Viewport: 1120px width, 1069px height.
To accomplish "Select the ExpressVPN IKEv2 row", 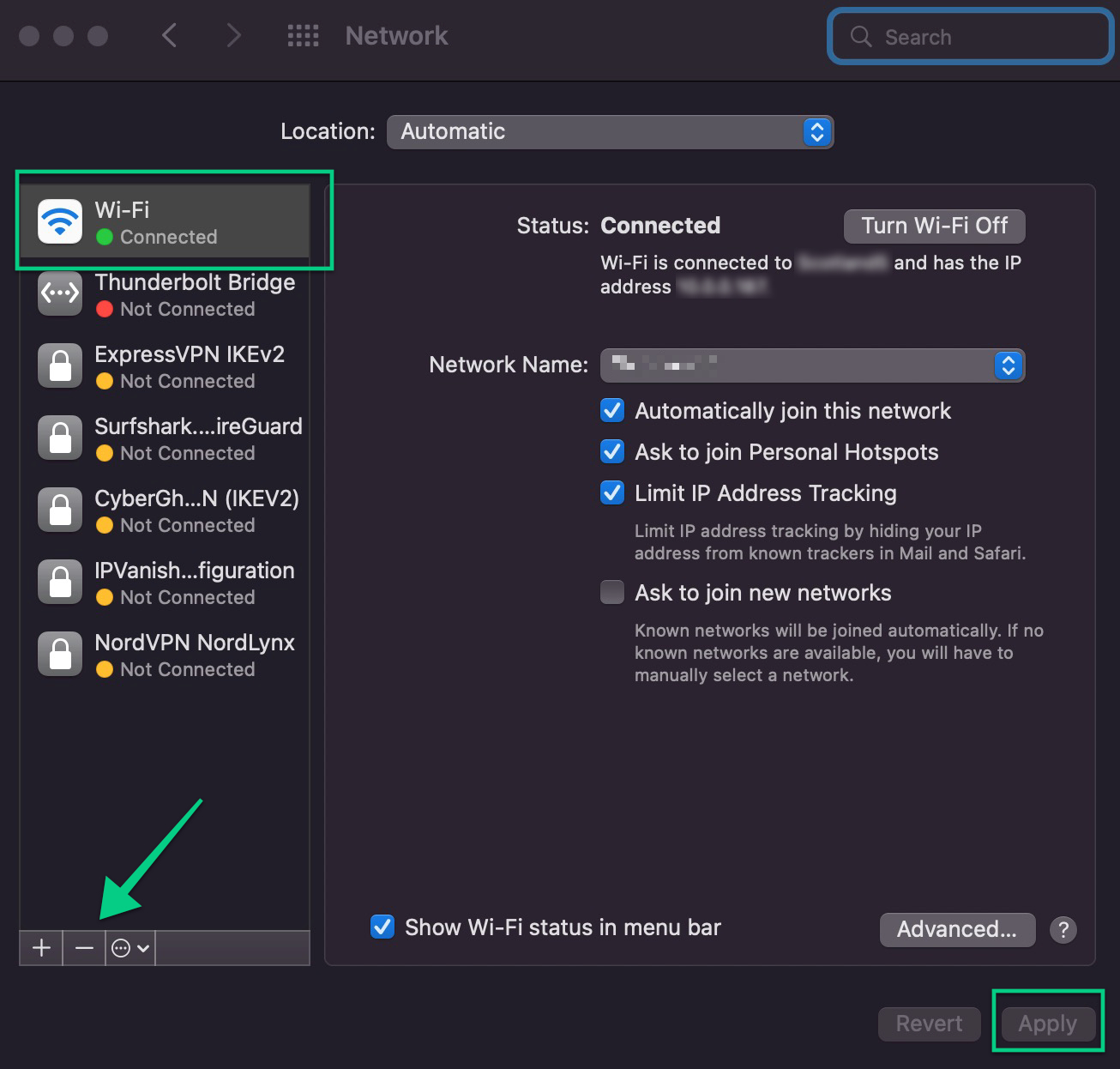I will click(165, 366).
